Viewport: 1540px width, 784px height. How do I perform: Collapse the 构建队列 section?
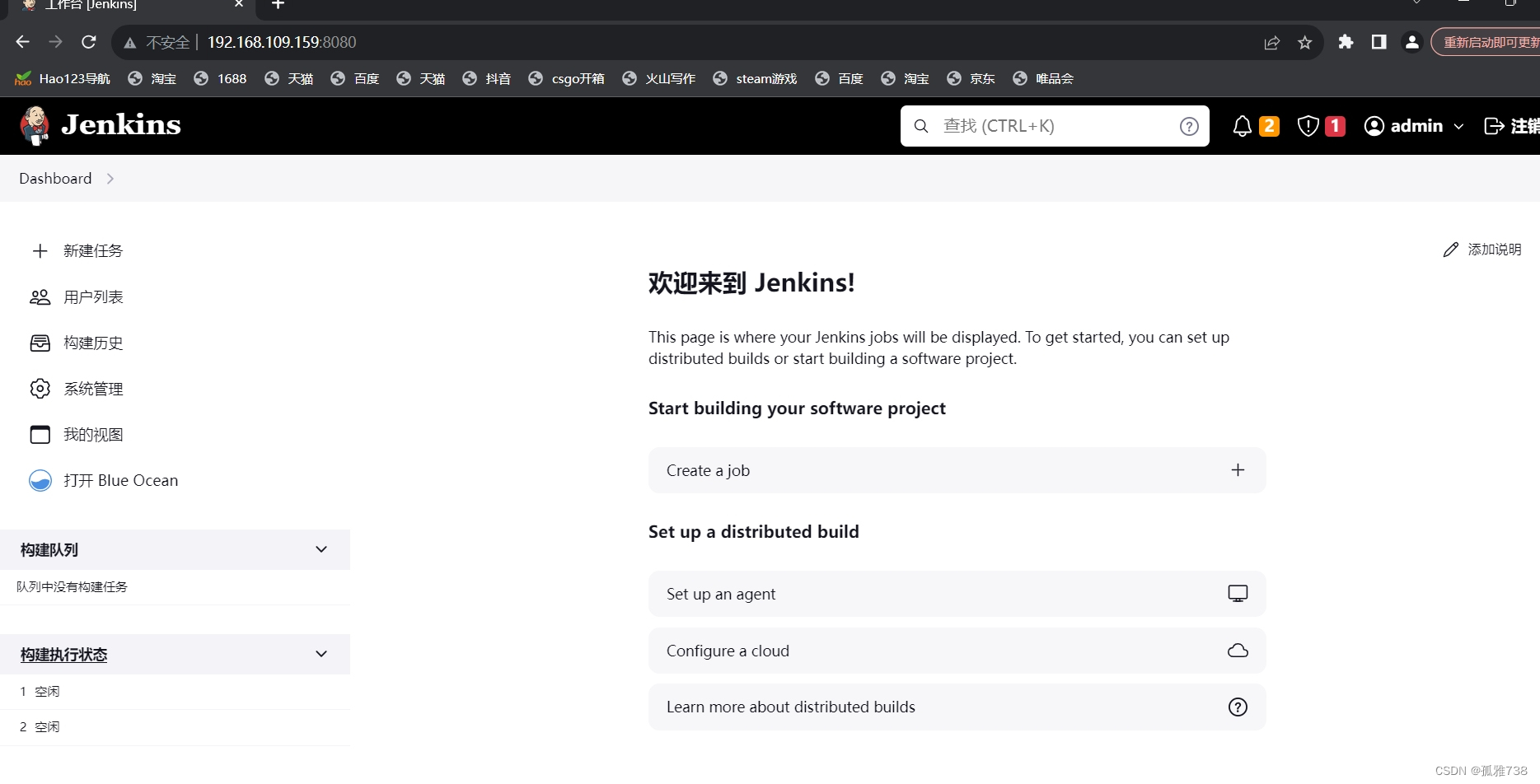pyautogui.click(x=321, y=549)
